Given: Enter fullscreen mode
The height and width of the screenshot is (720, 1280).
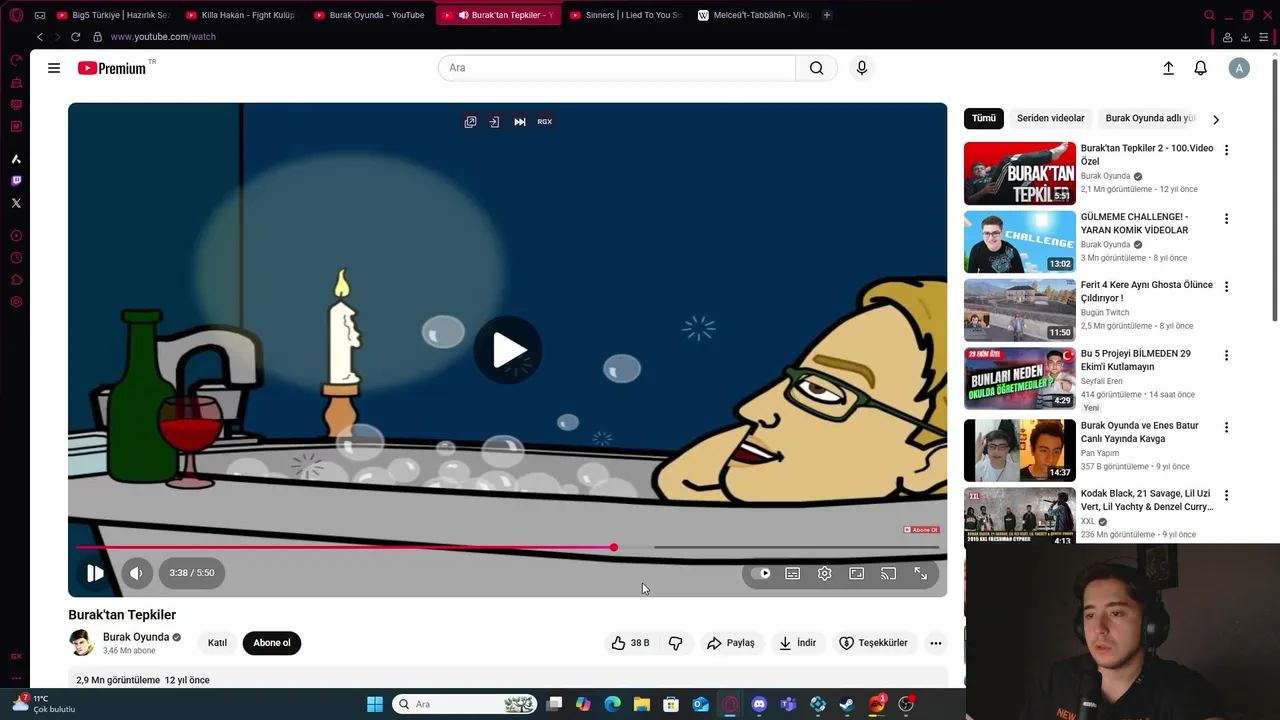Looking at the screenshot, I should coord(920,574).
